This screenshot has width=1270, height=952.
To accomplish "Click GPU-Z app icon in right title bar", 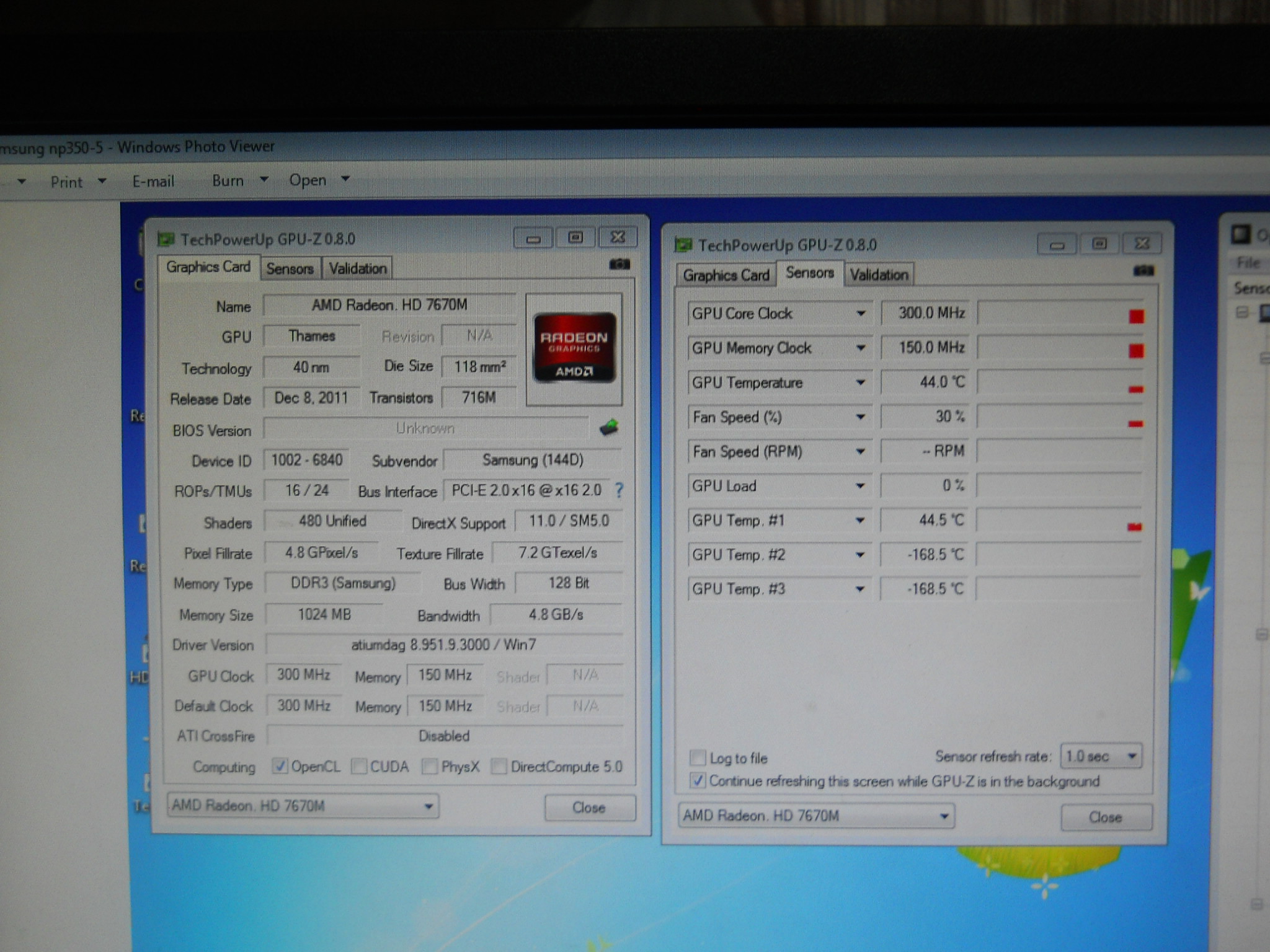I will coord(683,245).
